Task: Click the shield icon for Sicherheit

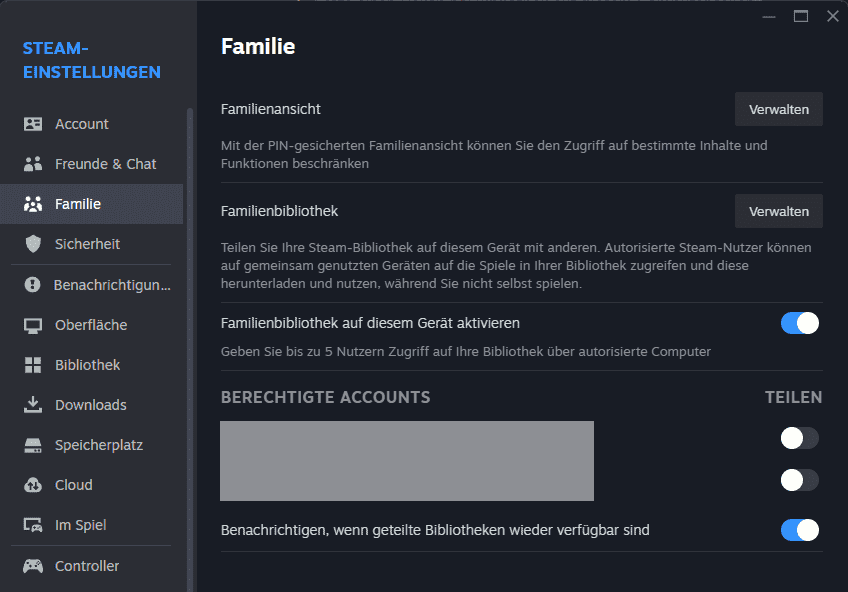Action: coord(35,243)
